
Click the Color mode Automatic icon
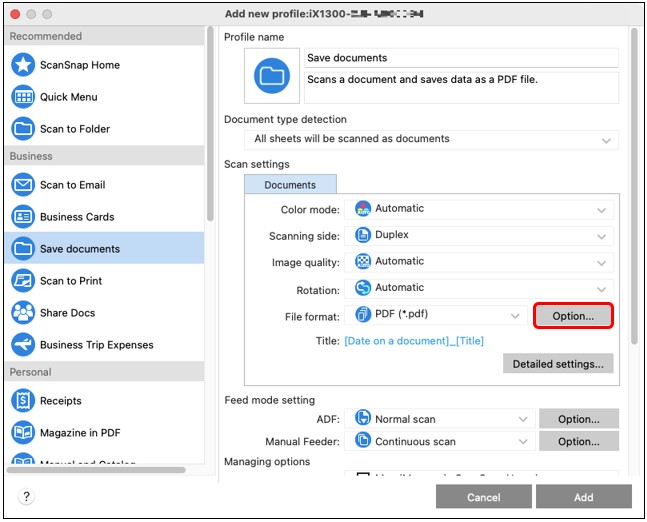coord(363,209)
